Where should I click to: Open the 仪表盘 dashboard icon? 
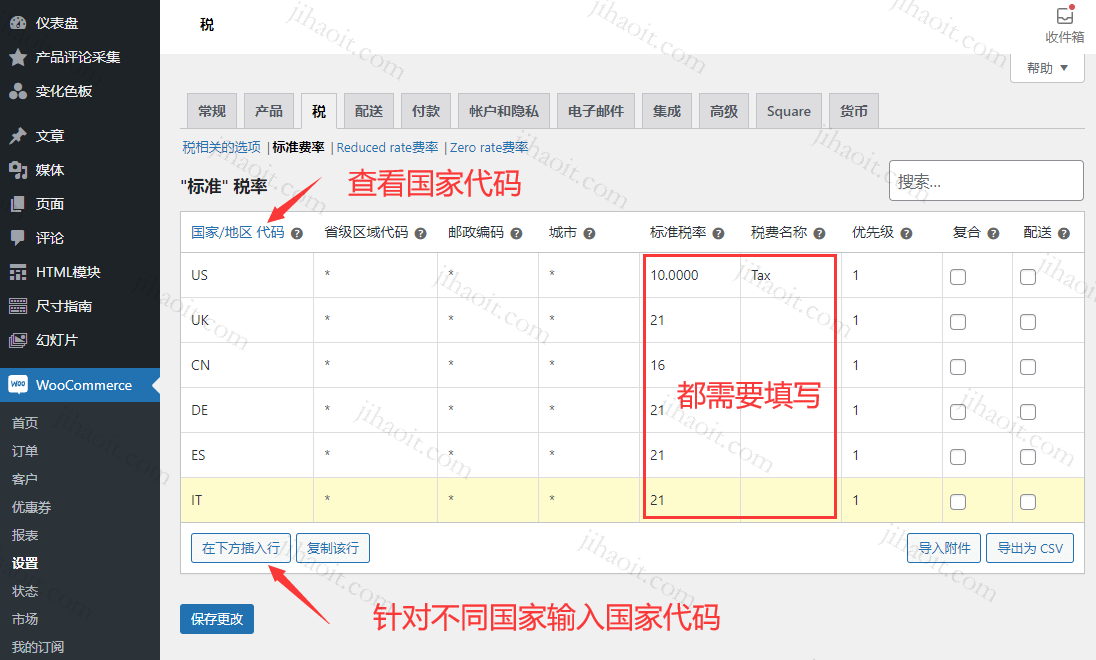click(18, 23)
